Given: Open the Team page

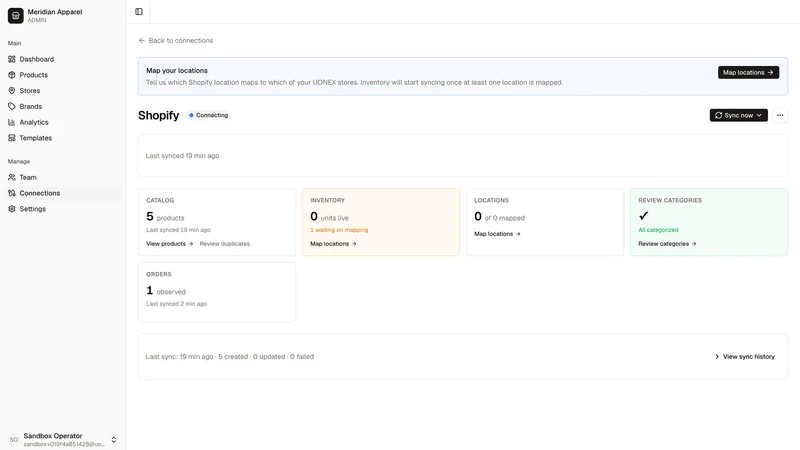Looking at the screenshot, I should [x=28, y=178].
